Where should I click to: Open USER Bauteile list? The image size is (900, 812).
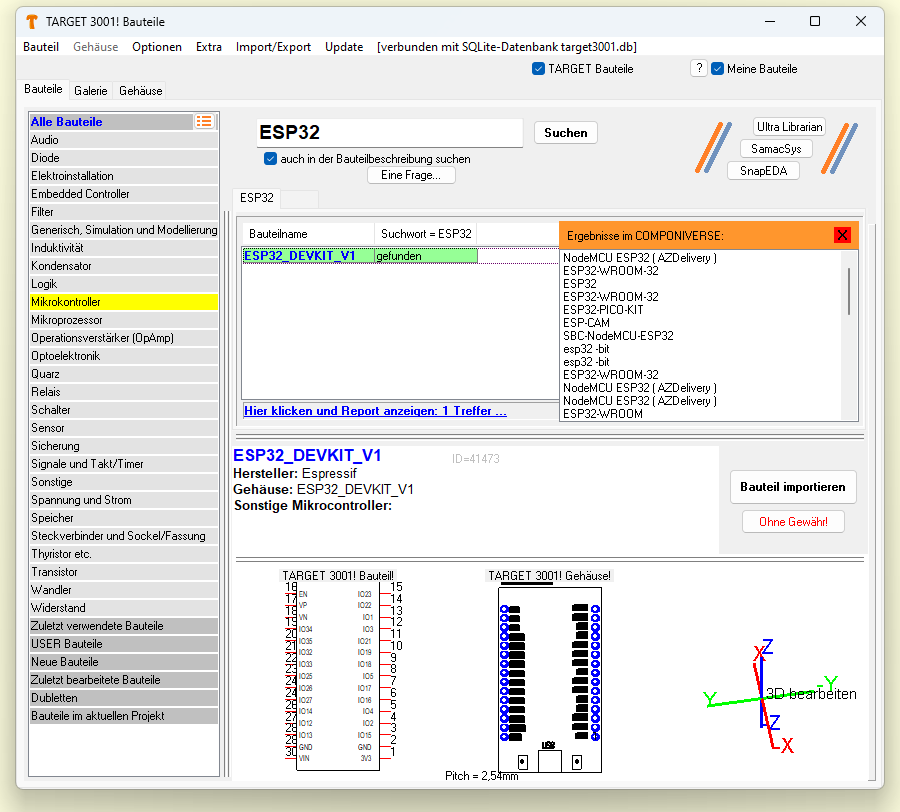pyautogui.click(x=123, y=644)
